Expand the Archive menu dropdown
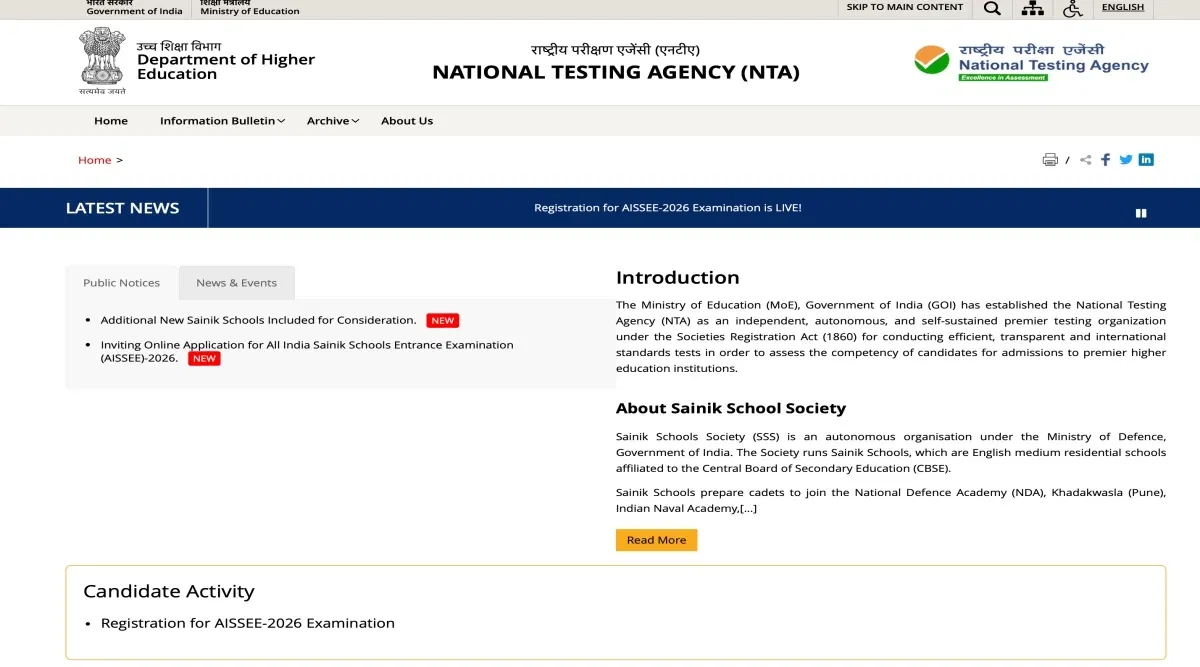The height and width of the screenshot is (667, 1200). 333,121
